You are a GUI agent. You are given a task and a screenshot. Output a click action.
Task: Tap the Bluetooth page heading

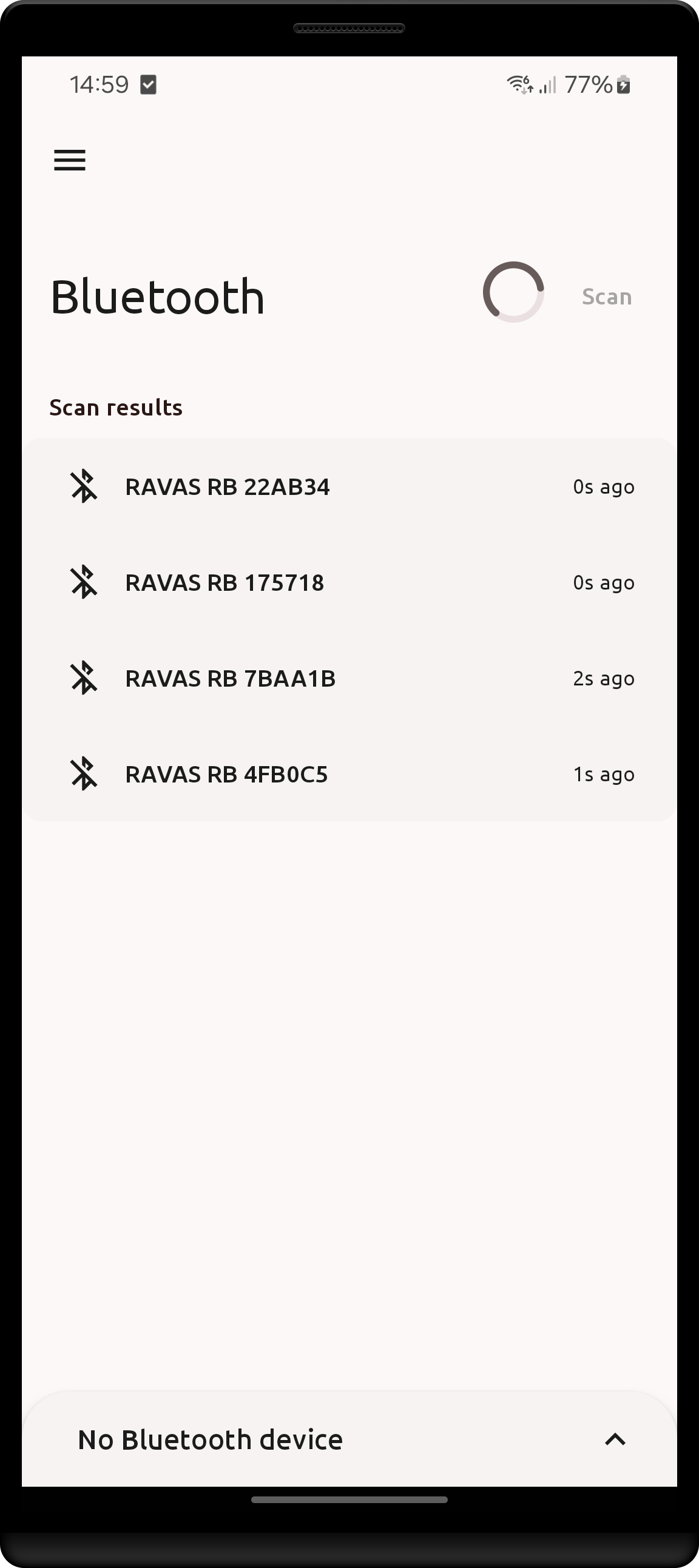coord(157,297)
